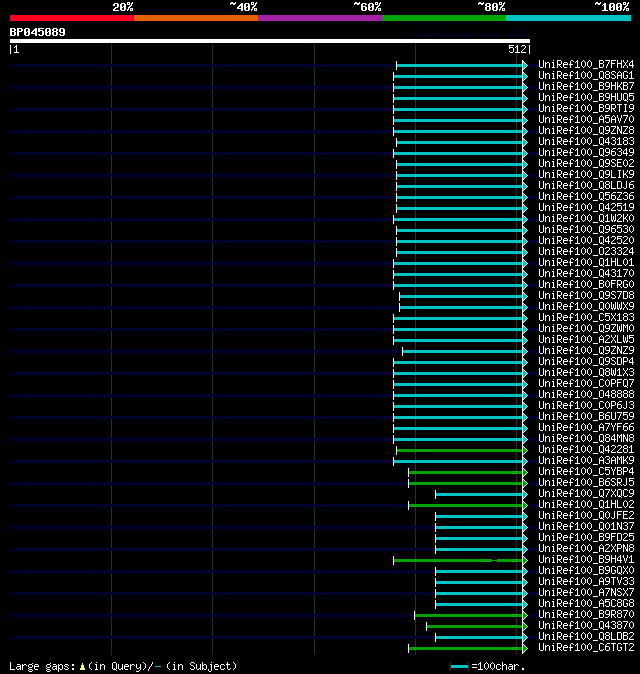Select the UniRef100_Q9ZNZ8 label
Image resolution: width=640 pixels, height=674 pixels.
point(586,131)
